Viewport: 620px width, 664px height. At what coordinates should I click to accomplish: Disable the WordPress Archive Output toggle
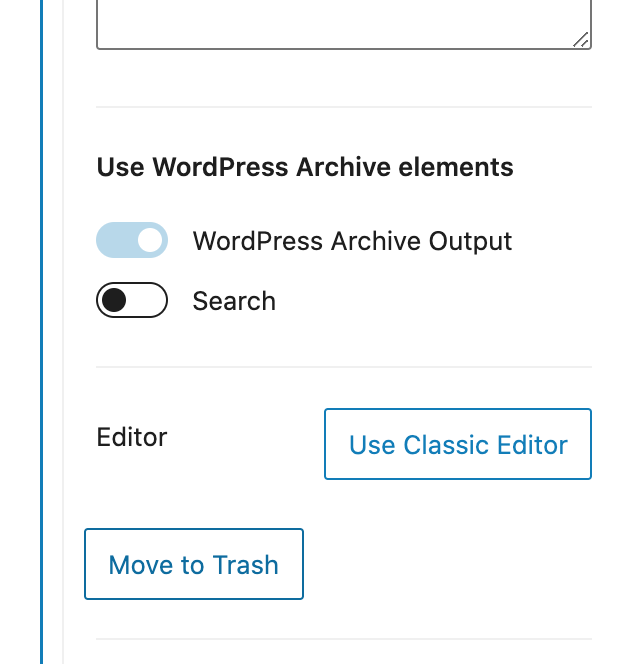(x=132, y=240)
